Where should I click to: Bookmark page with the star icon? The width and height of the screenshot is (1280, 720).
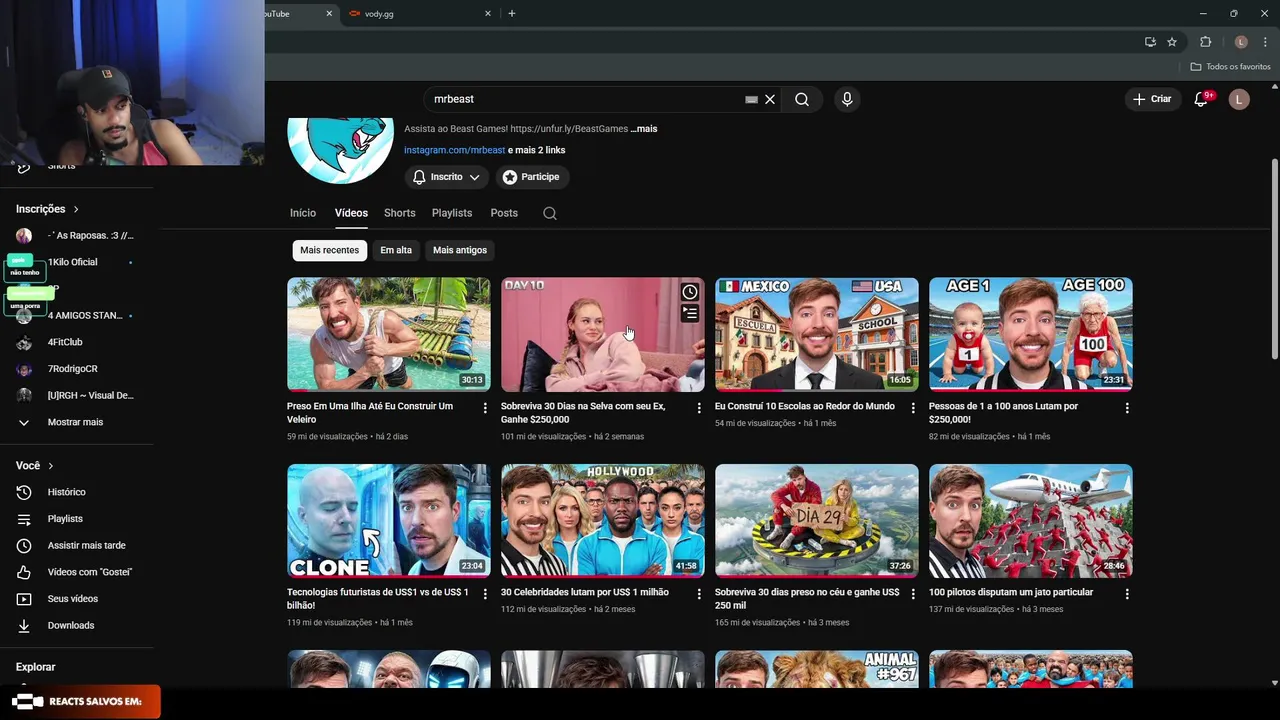tap(1172, 42)
